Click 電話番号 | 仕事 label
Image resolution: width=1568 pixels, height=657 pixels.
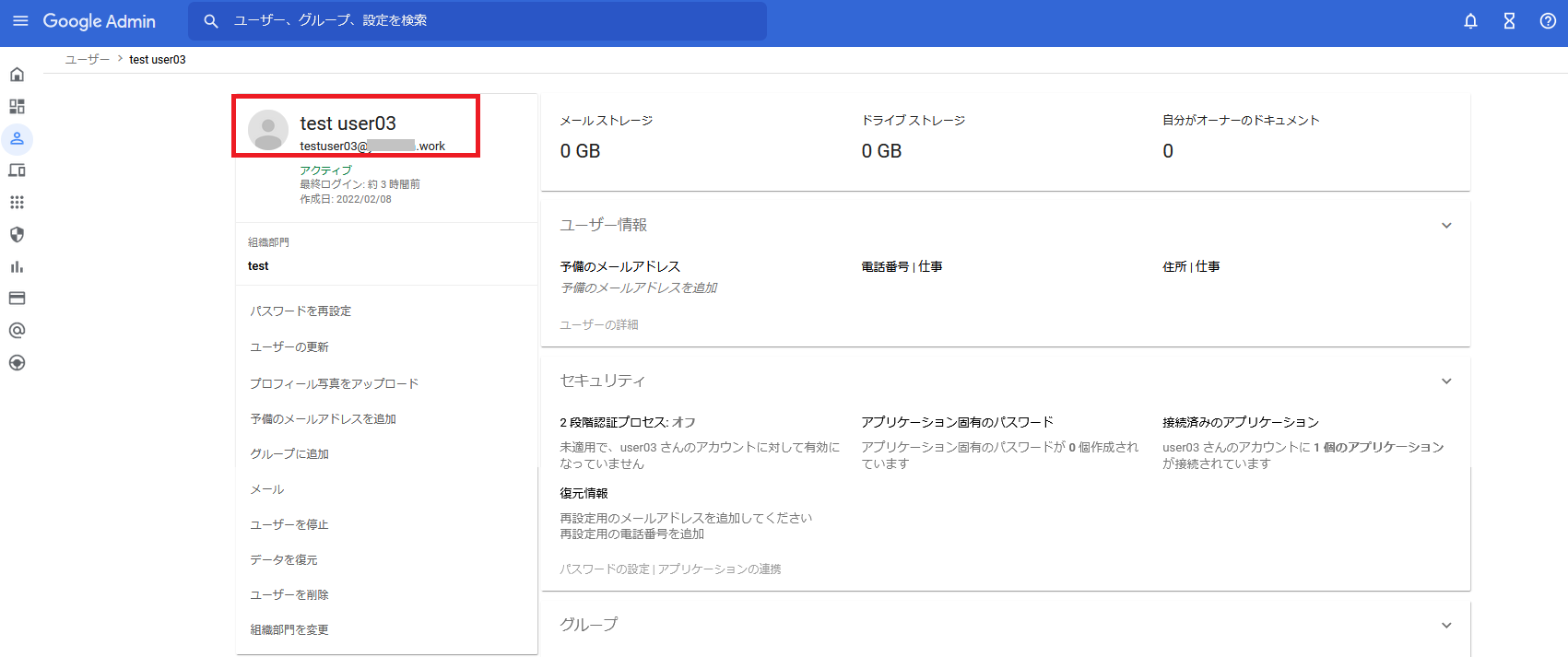tap(902, 267)
